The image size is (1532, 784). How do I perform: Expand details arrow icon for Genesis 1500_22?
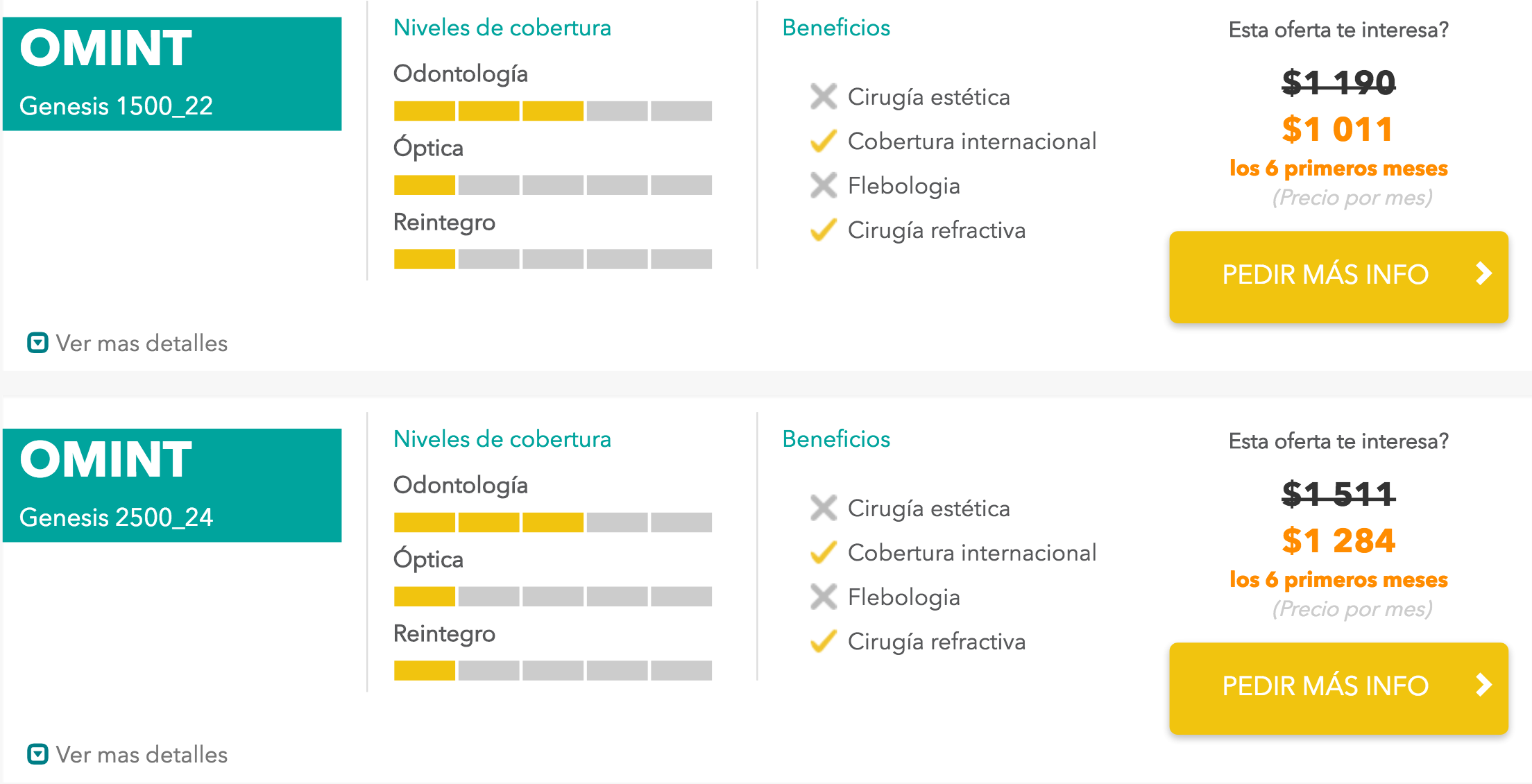[x=37, y=343]
